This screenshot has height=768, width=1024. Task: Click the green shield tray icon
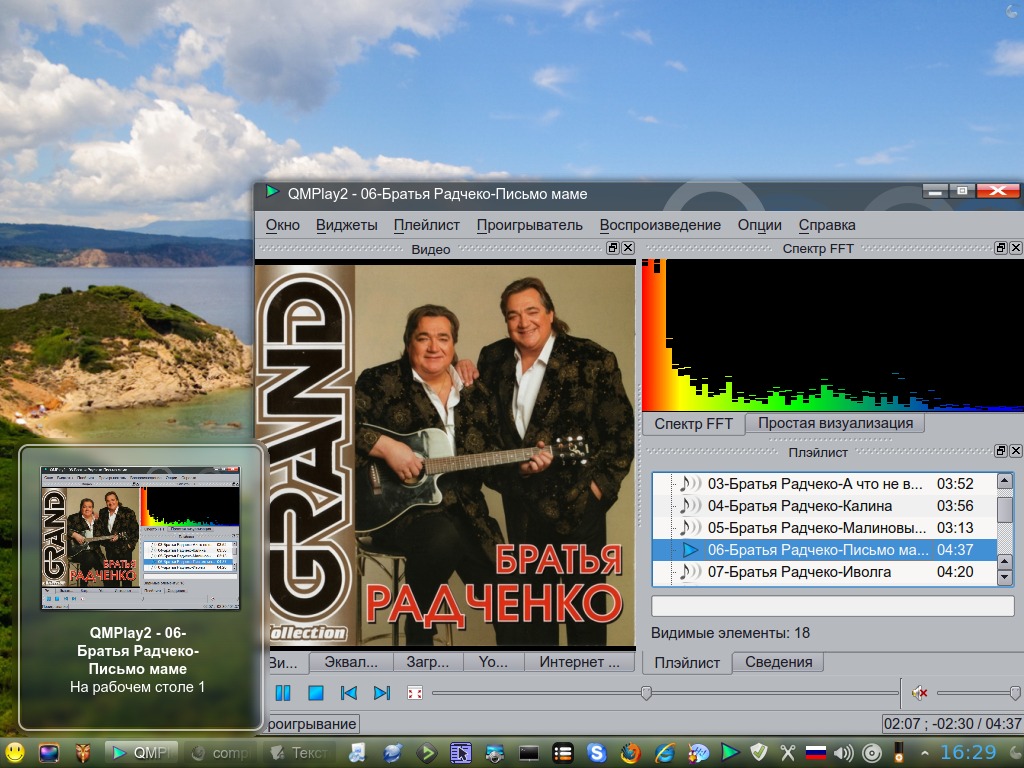pyautogui.click(x=759, y=752)
